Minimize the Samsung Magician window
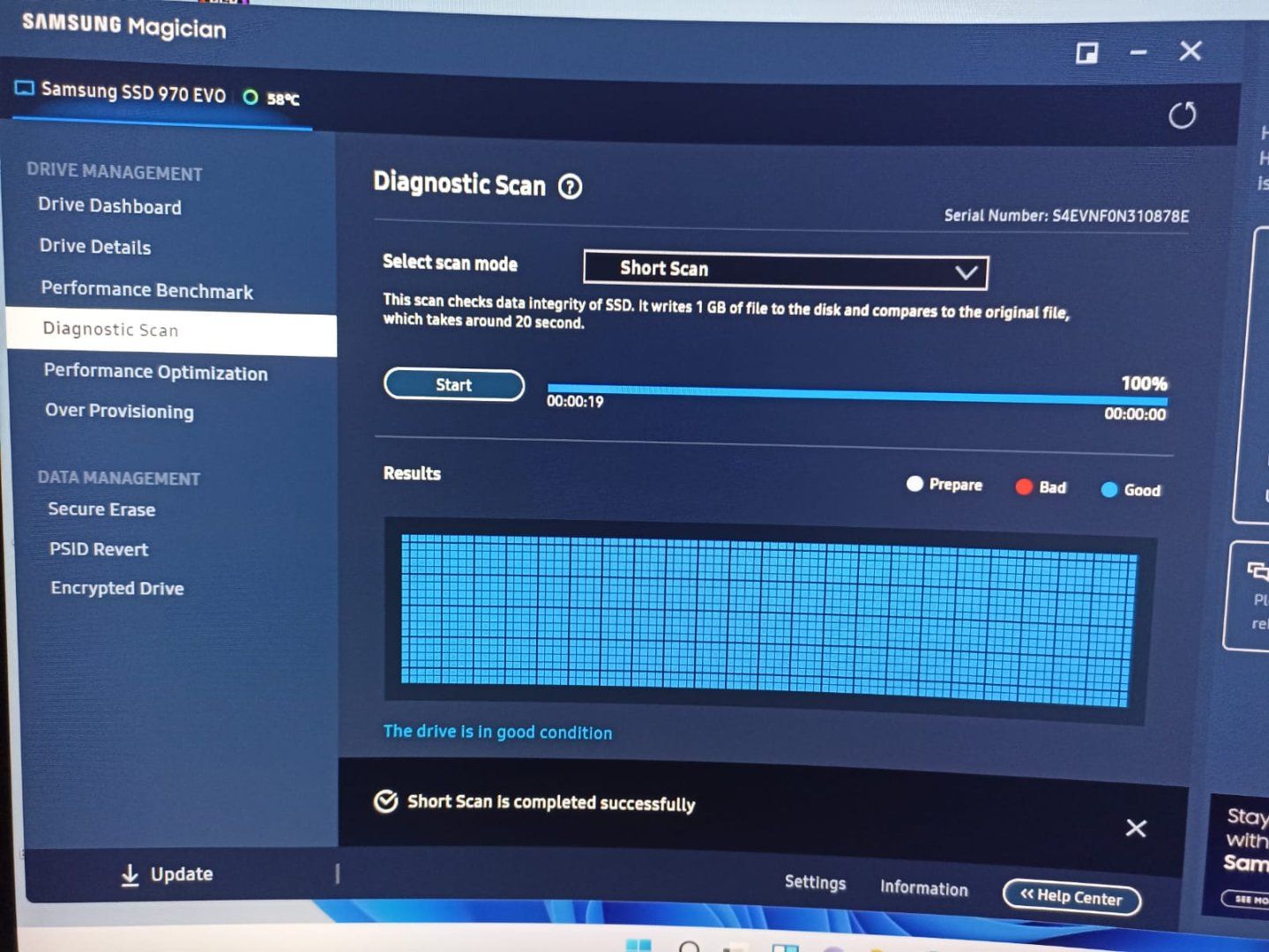1269x952 pixels. [x=1138, y=53]
